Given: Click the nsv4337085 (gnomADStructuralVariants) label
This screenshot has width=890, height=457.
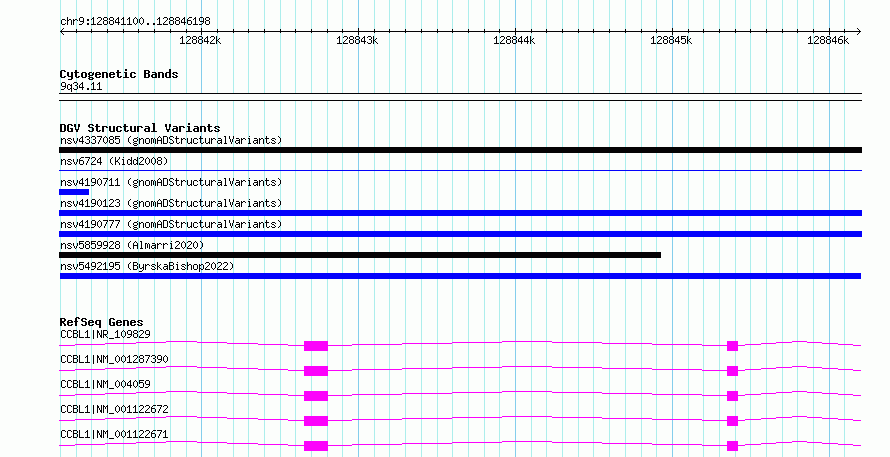Looking at the screenshot, I should 171,140.
